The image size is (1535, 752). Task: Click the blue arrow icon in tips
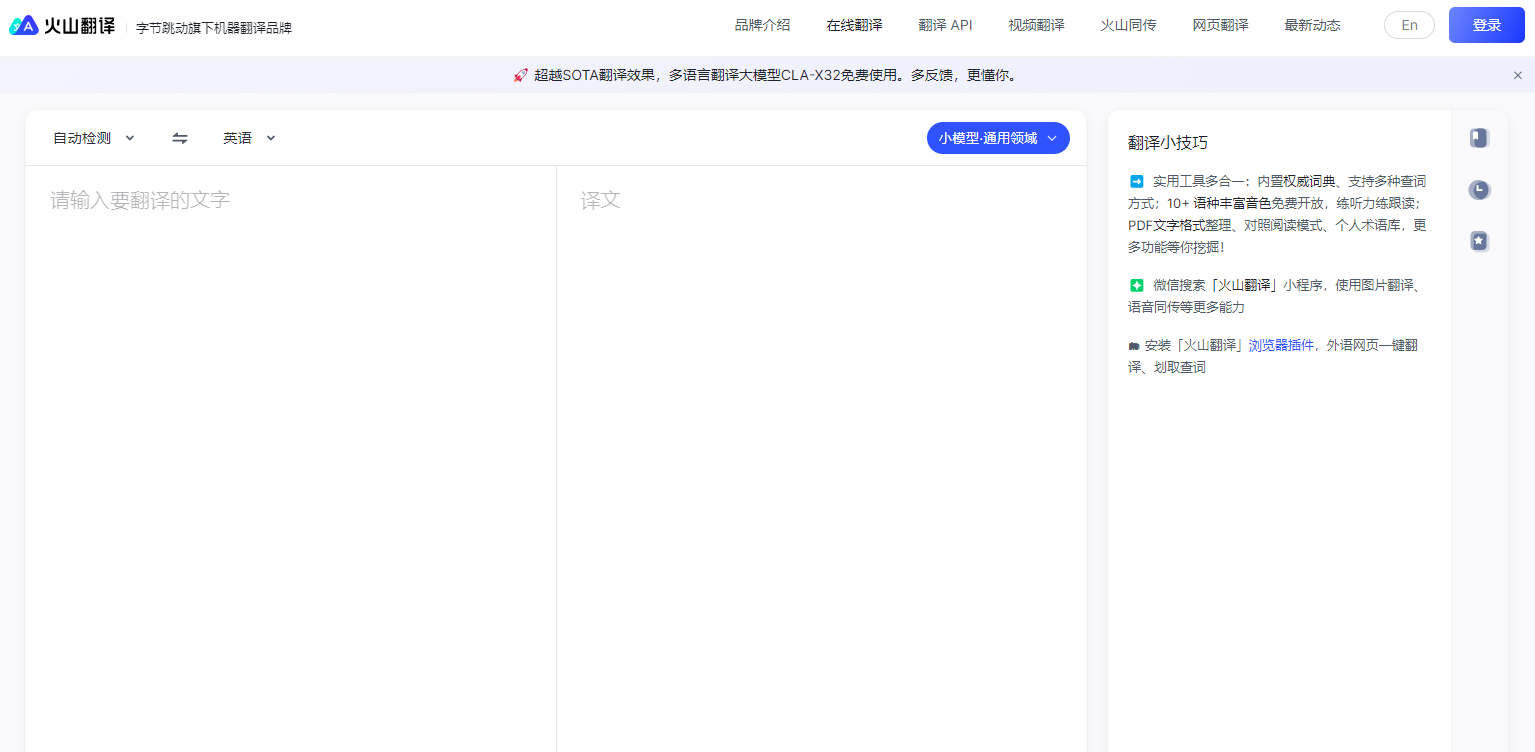point(1136,181)
